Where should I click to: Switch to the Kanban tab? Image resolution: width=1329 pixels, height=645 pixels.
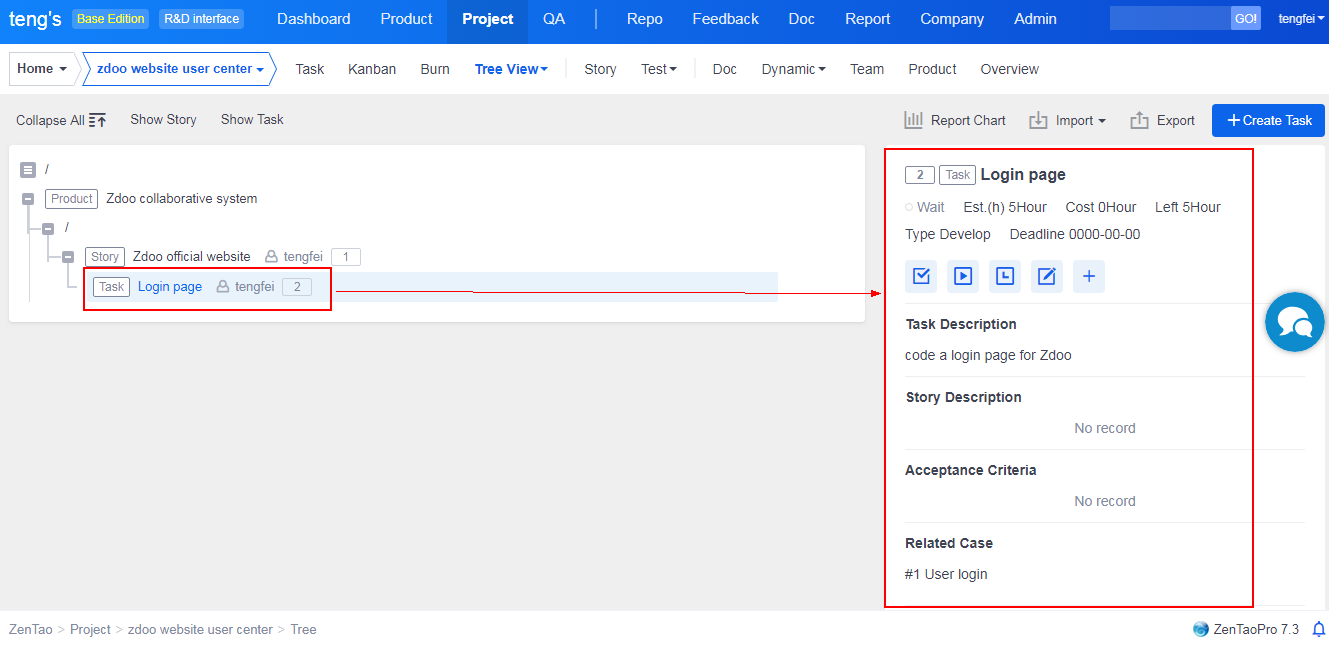(372, 69)
